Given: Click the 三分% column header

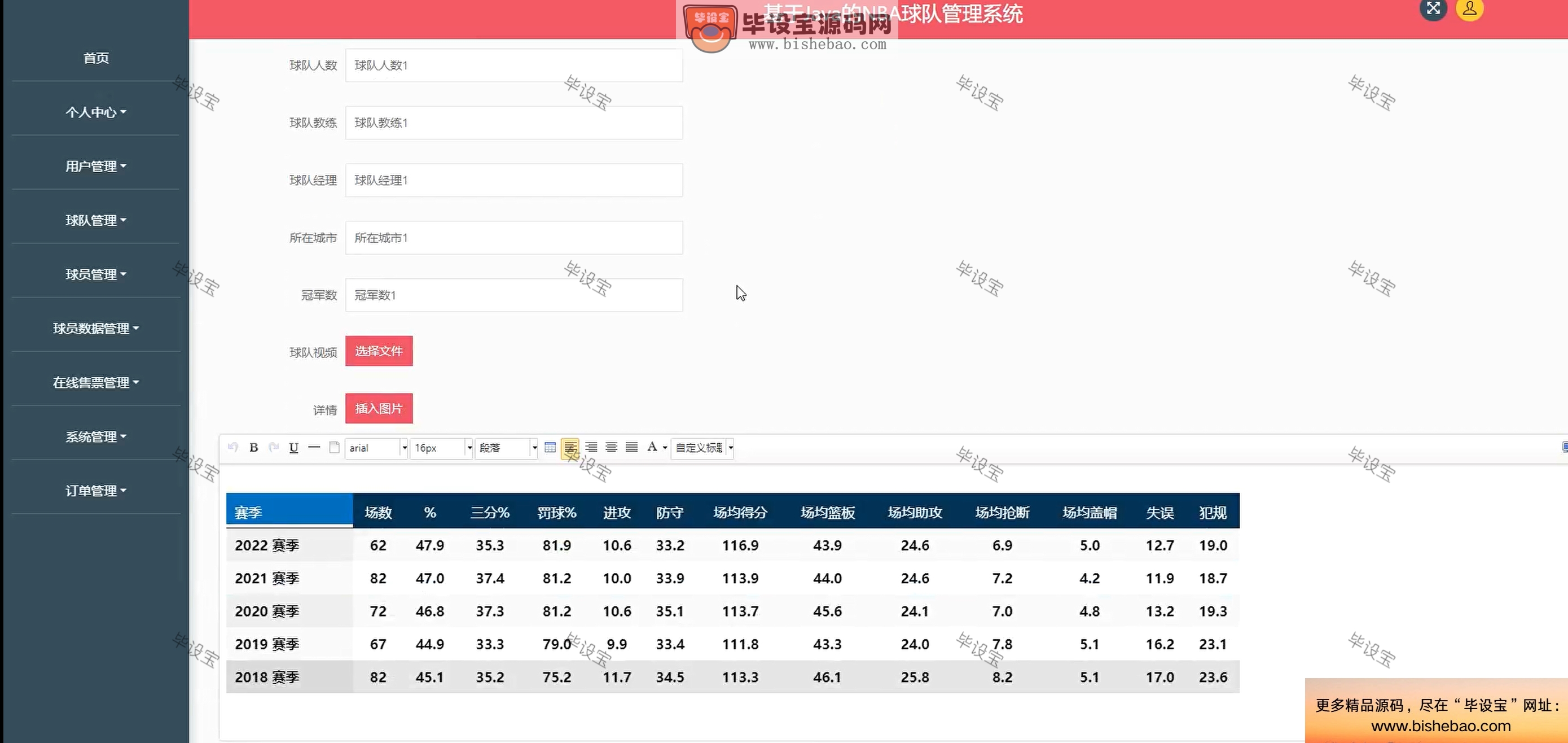Looking at the screenshot, I should tap(489, 513).
